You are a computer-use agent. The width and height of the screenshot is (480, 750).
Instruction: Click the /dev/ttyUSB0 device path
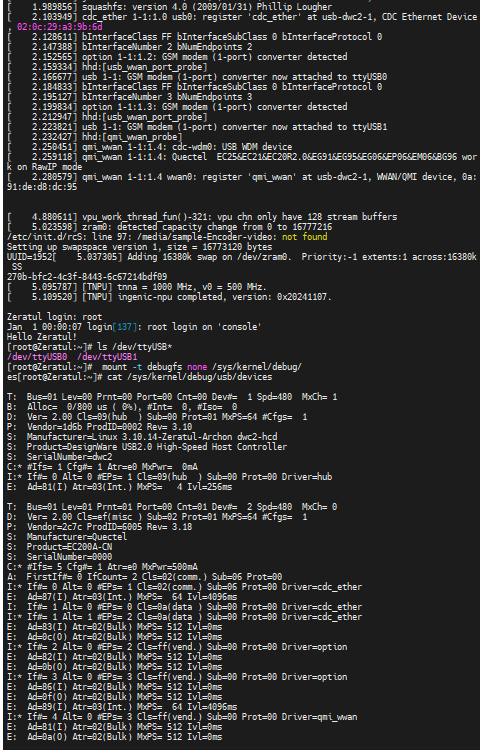pos(30,357)
